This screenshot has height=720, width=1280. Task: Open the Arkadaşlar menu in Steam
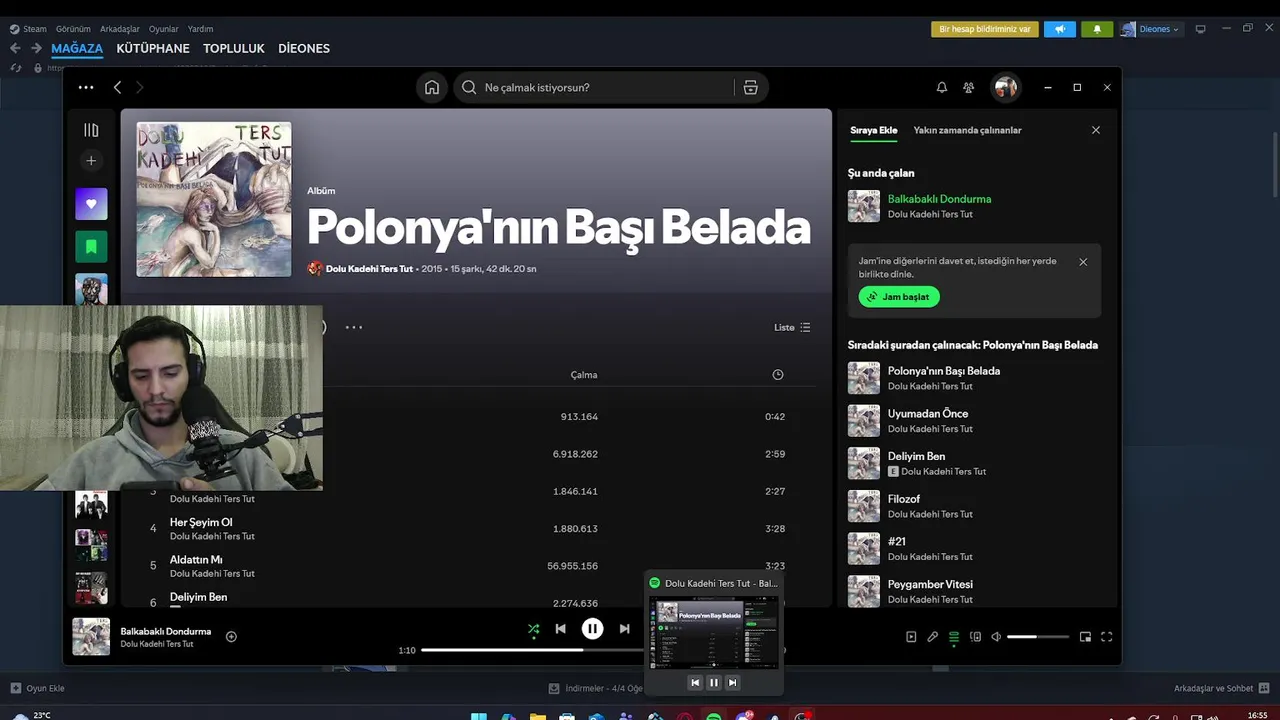[120, 29]
